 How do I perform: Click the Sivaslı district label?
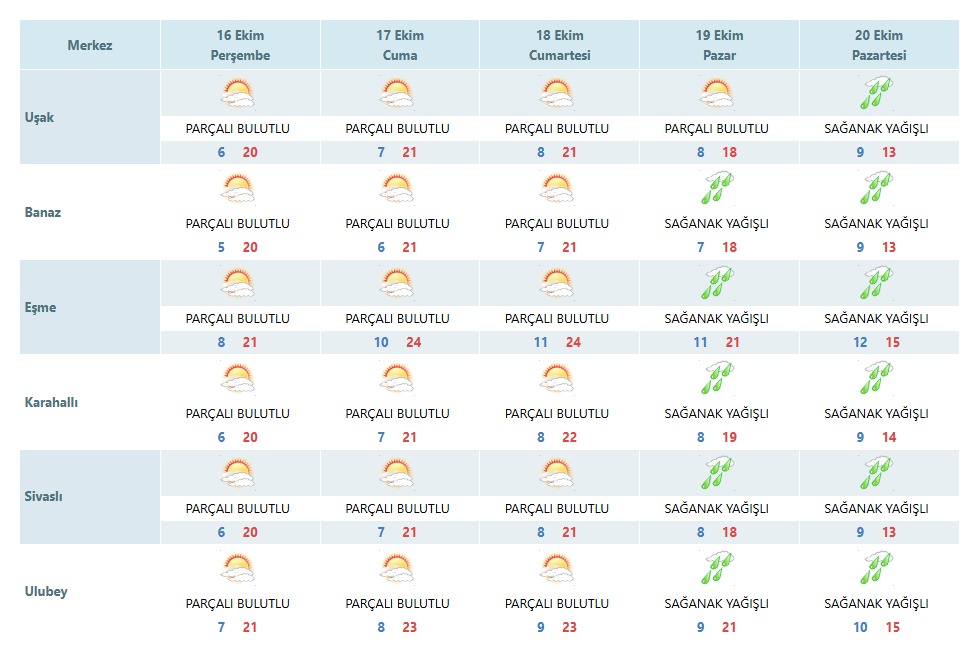click(43, 496)
